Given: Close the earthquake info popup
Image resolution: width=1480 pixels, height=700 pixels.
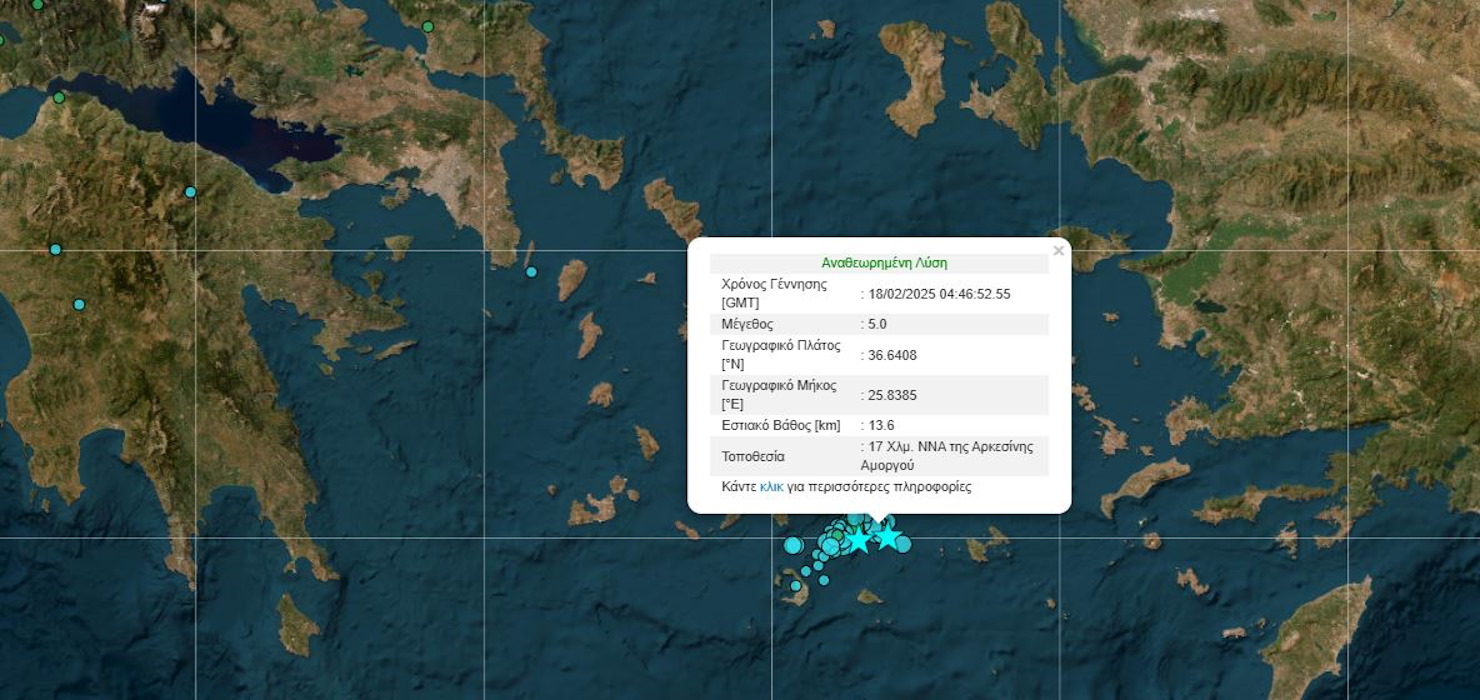Looking at the screenshot, I should [1058, 251].
